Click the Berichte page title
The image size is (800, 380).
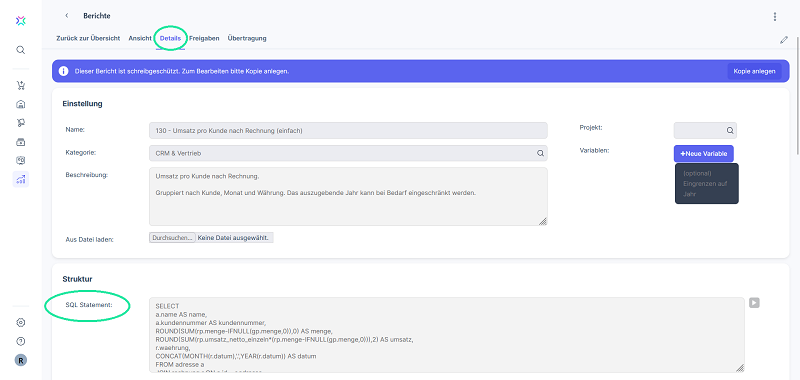point(97,16)
